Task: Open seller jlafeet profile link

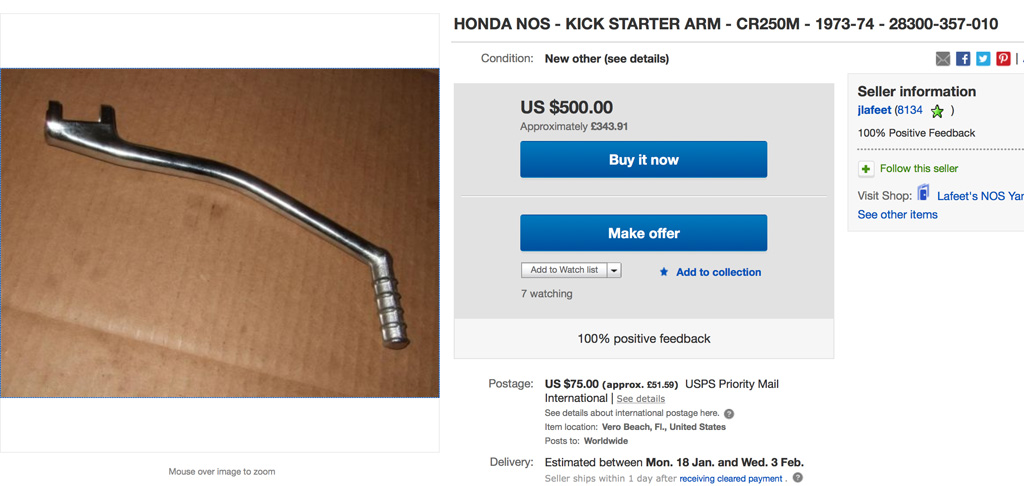Action: tap(874, 110)
